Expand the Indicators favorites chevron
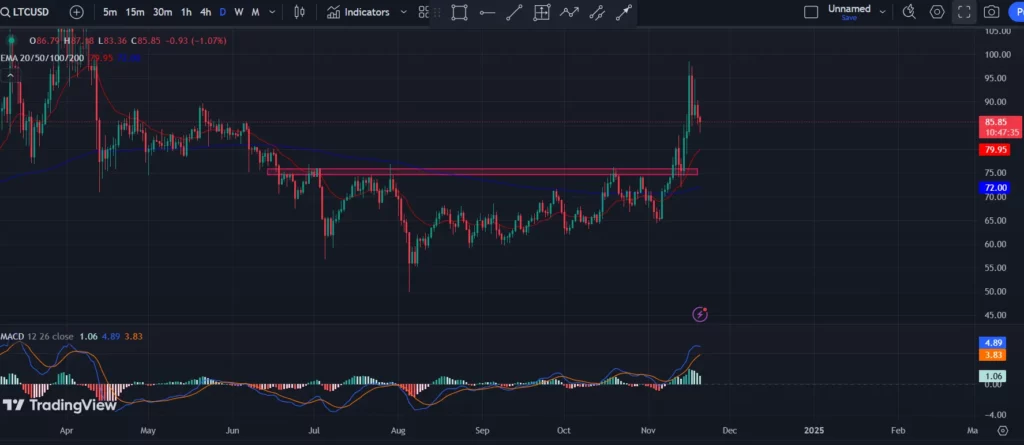This screenshot has width=1024, height=445. (404, 12)
